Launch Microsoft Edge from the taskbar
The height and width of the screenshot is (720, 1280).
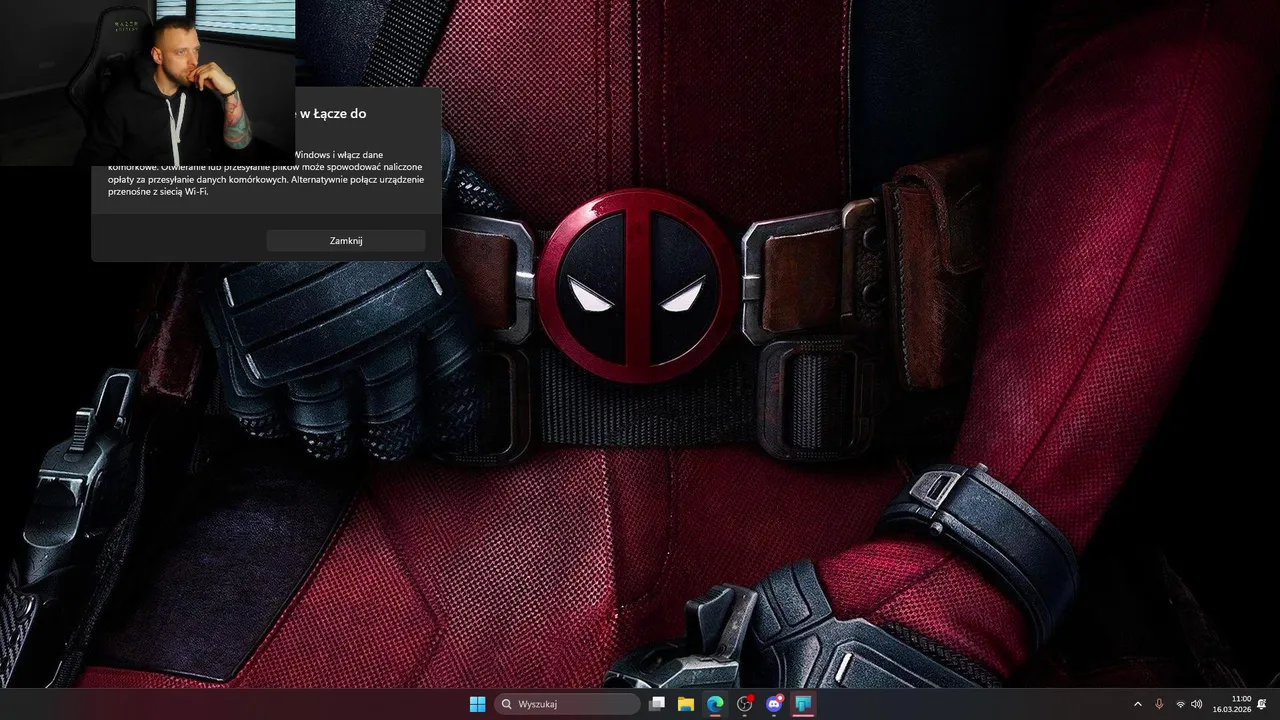tap(715, 704)
